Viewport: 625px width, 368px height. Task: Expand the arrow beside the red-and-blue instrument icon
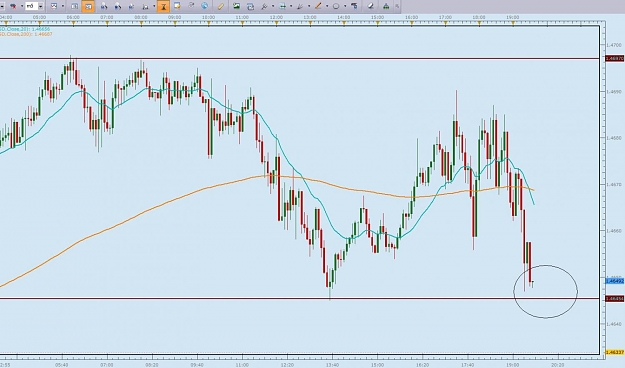point(22,6)
